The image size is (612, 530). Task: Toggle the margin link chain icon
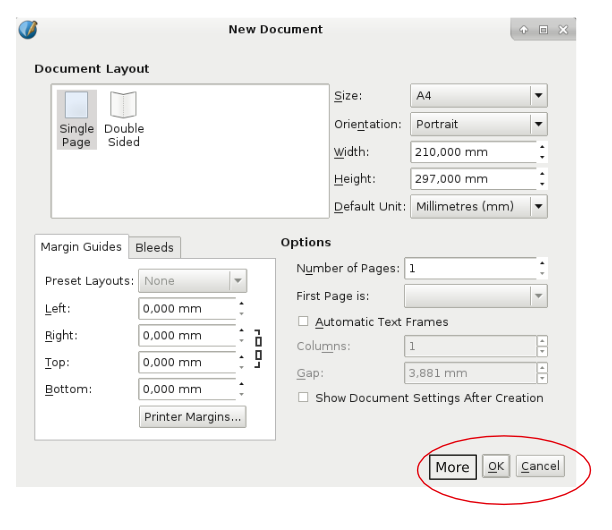tap(258, 348)
